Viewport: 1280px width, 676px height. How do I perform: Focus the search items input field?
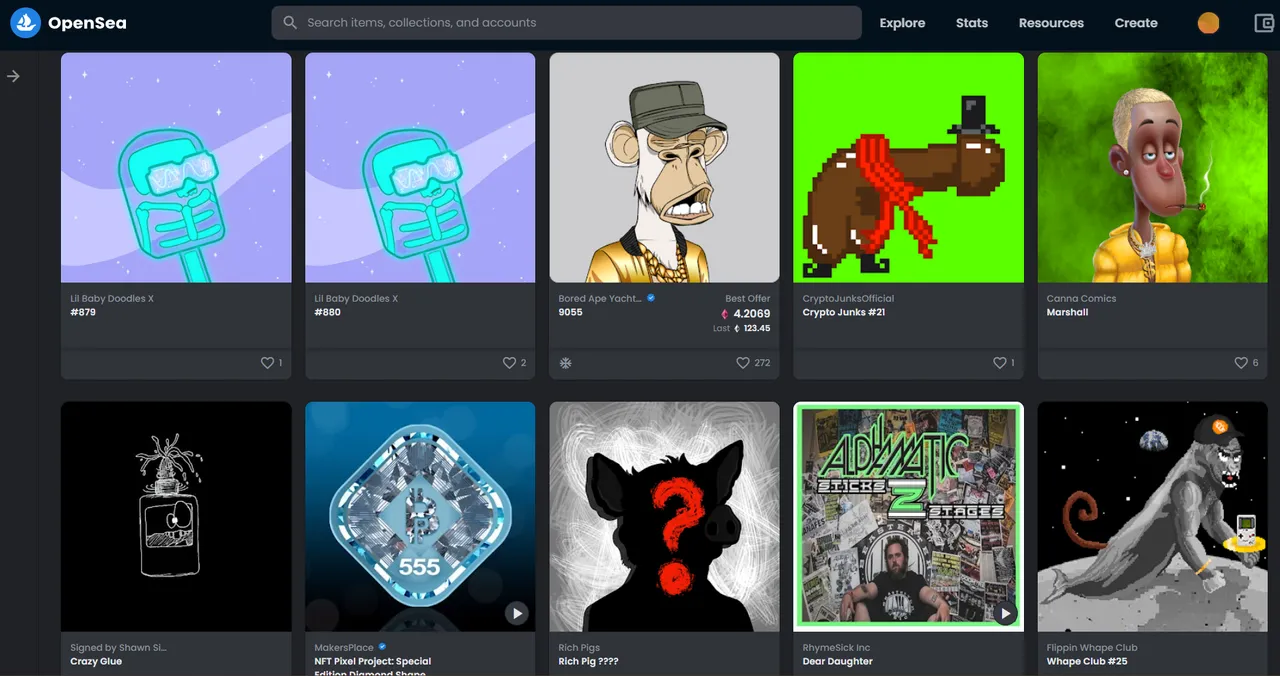click(566, 22)
